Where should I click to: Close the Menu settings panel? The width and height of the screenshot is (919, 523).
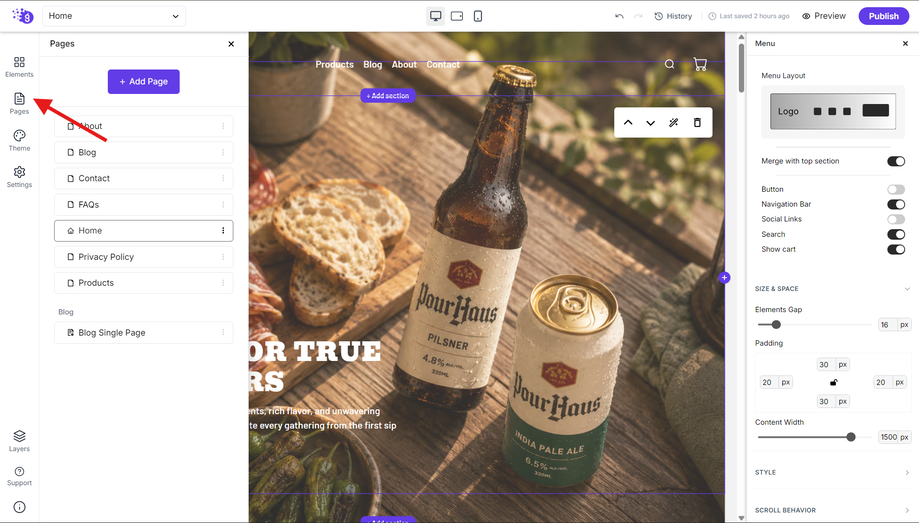(905, 43)
